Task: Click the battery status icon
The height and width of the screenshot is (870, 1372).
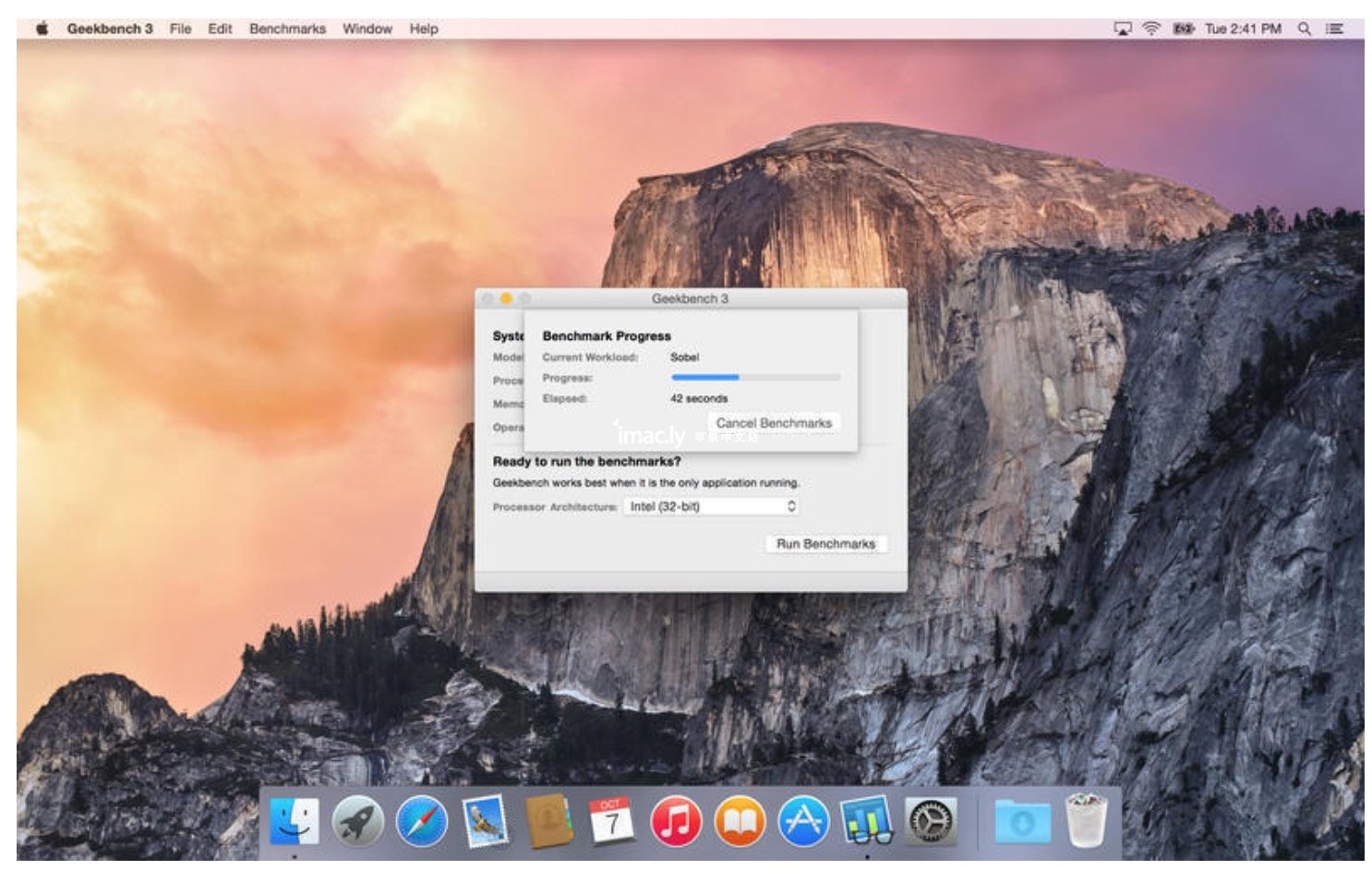Action: point(1183,29)
